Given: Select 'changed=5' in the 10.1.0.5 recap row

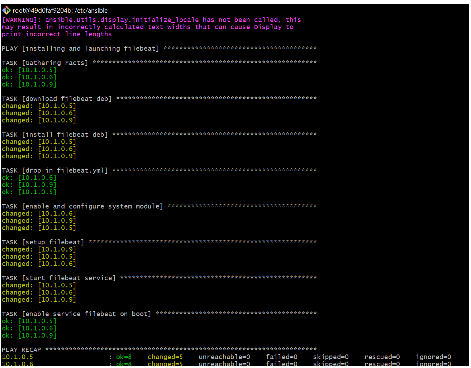Looking at the screenshot, I should pos(165,357).
